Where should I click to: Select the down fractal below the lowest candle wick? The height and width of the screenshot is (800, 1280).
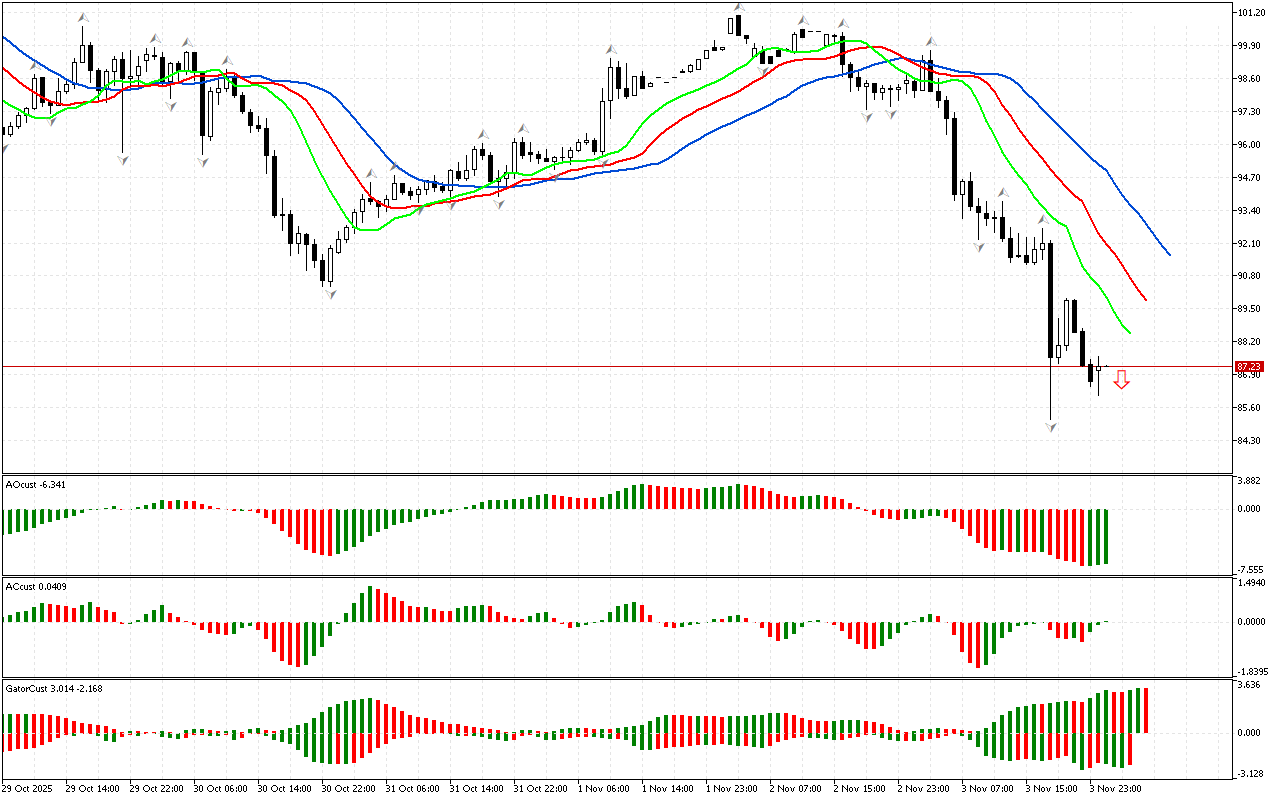(1051, 427)
